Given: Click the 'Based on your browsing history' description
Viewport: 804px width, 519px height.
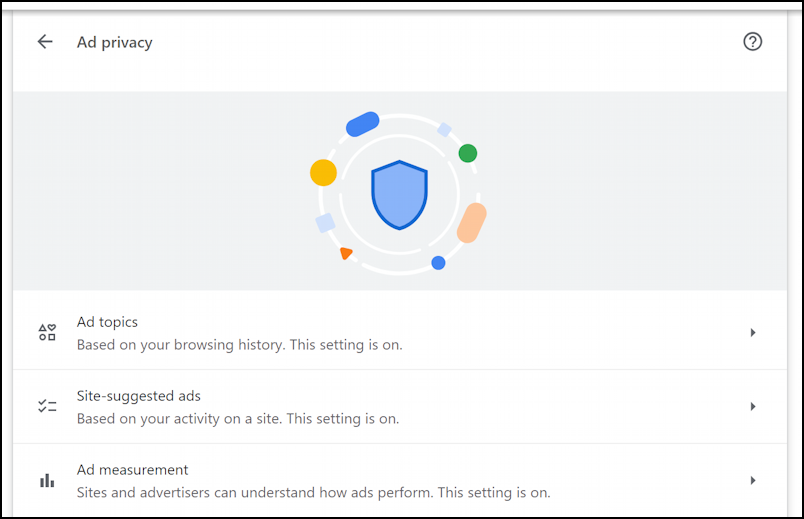Looking at the screenshot, I should [x=240, y=345].
